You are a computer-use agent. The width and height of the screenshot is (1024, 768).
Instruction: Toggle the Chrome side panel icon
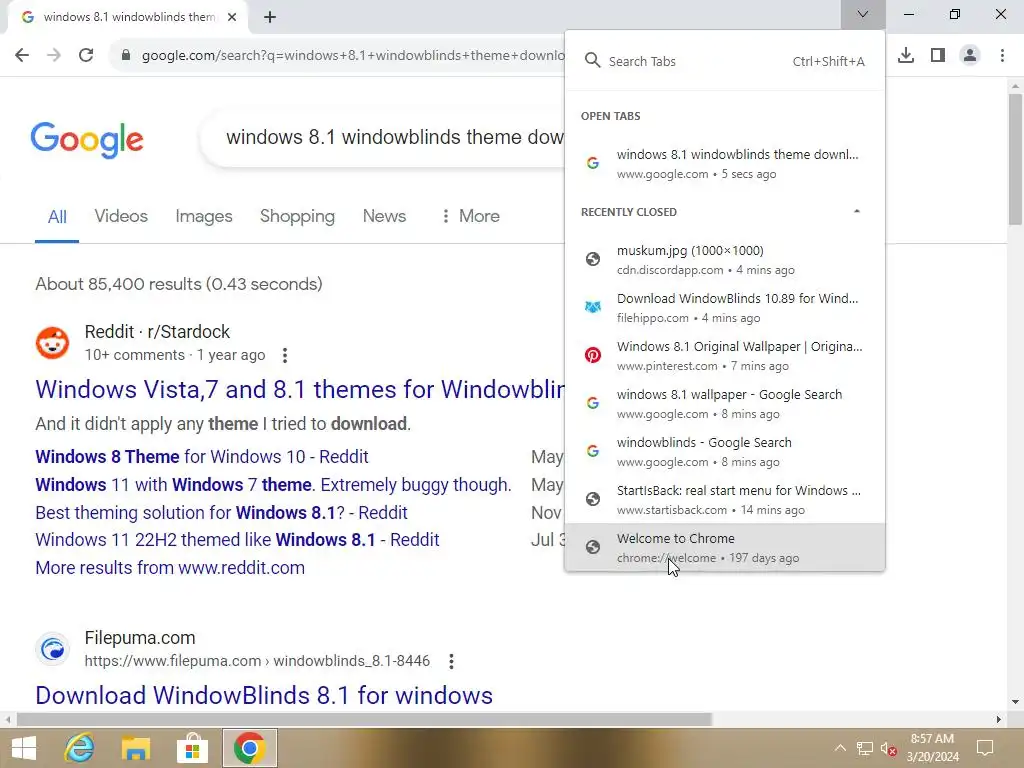coord(938,55)
